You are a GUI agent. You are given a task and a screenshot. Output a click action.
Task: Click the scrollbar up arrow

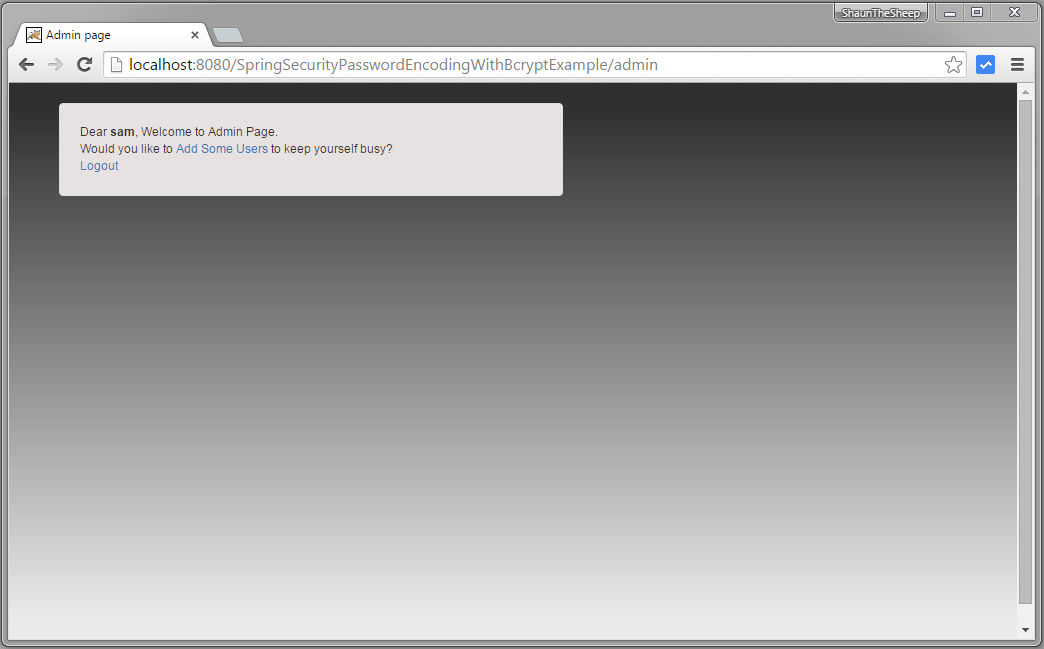pyautogui.click(x=1027, y=91)
